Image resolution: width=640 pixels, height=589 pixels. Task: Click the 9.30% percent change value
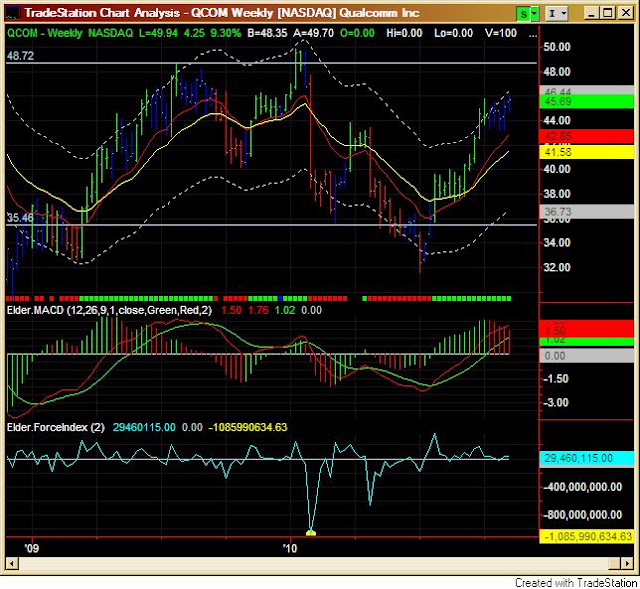pyautogui.click(x=225, y=33)
